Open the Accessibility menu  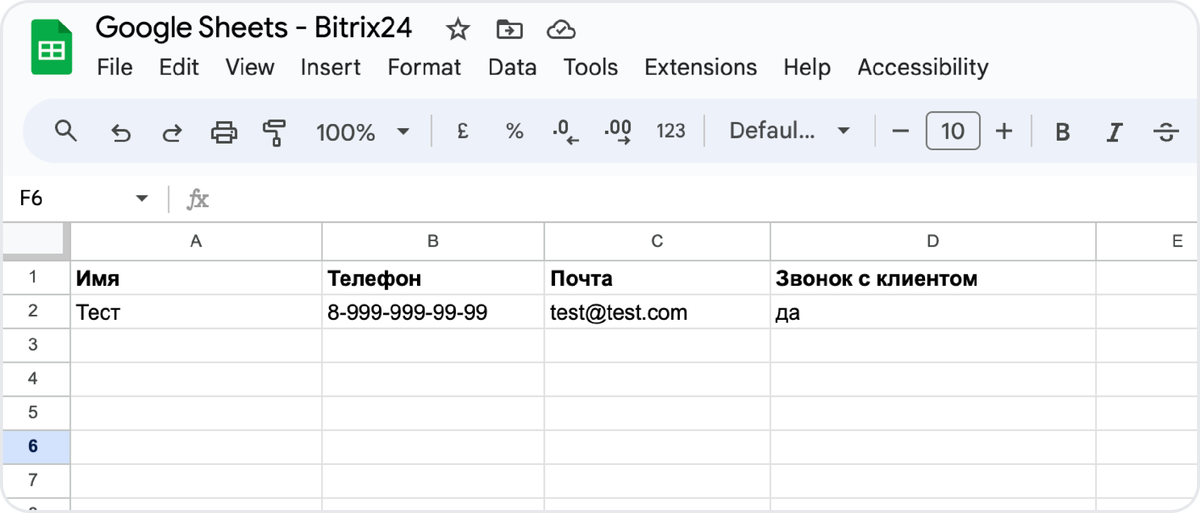coord(923,67)
